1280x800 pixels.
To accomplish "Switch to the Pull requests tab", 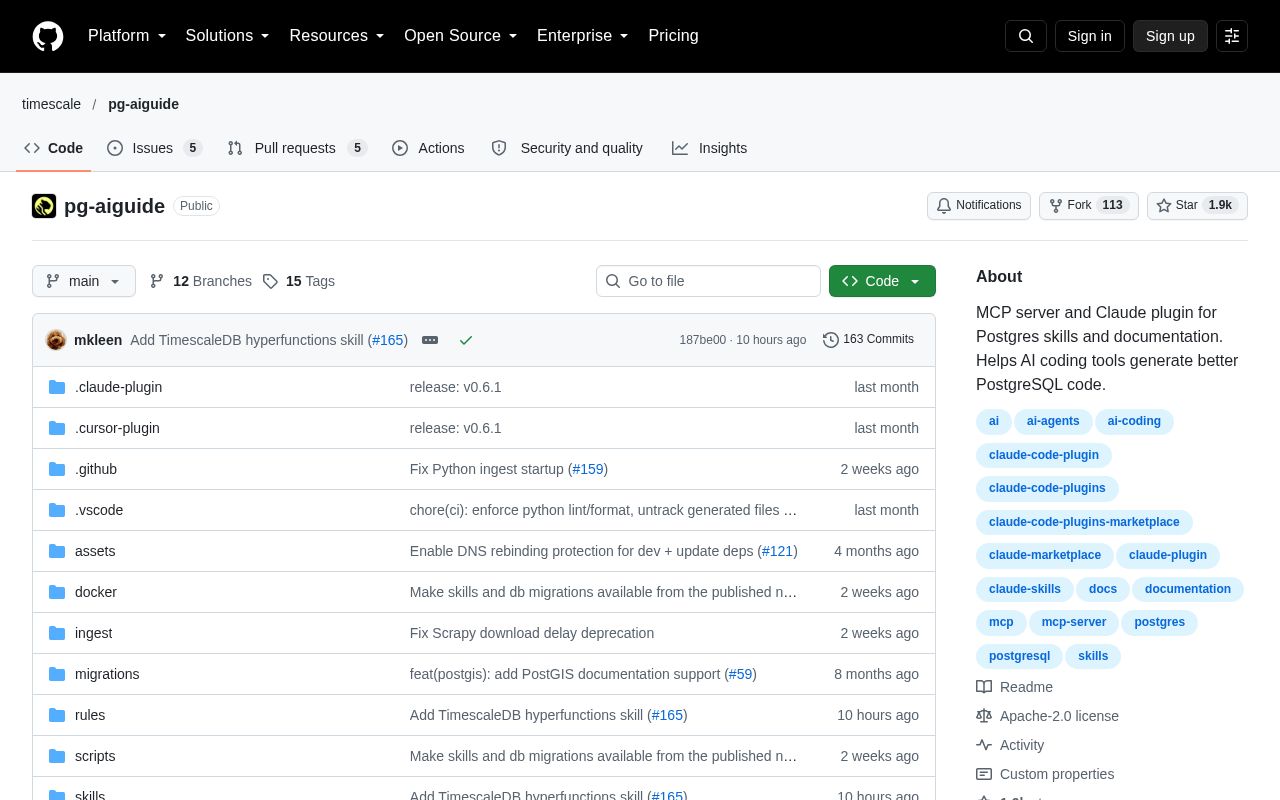I will (297, 148).
